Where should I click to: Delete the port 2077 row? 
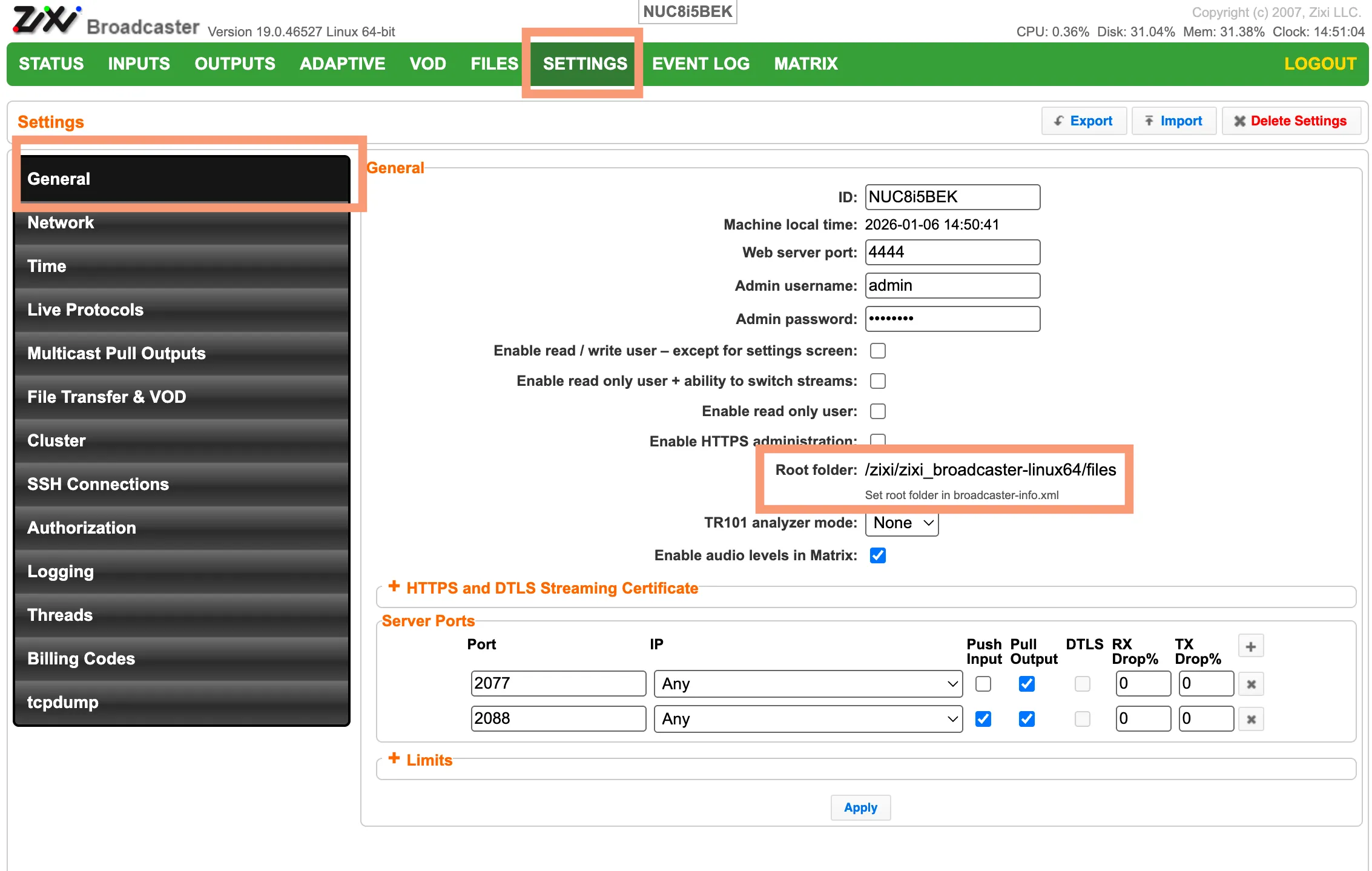coord(1251,684)
